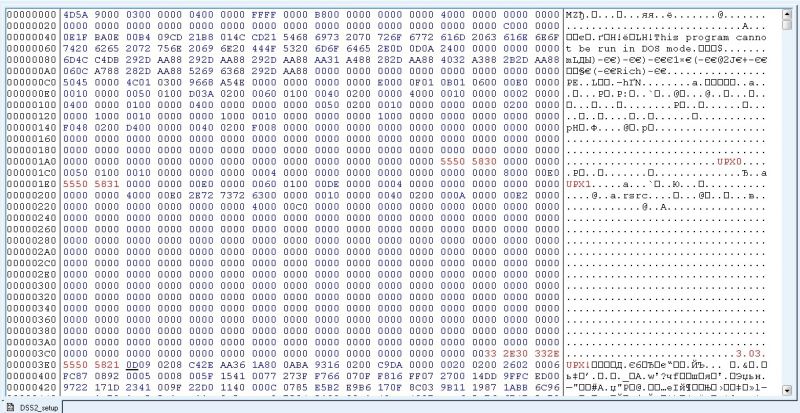This screenshot has width=800, height=413.
Task: Select offset 00000420 row address
Action: (32, 387)
